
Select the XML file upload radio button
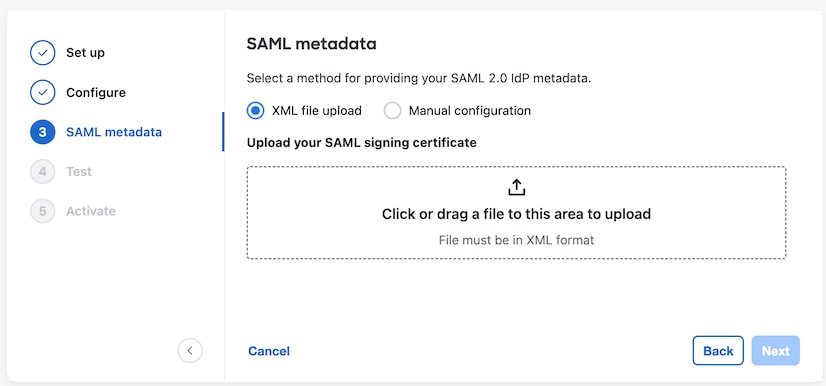click(x=255, y=111)
